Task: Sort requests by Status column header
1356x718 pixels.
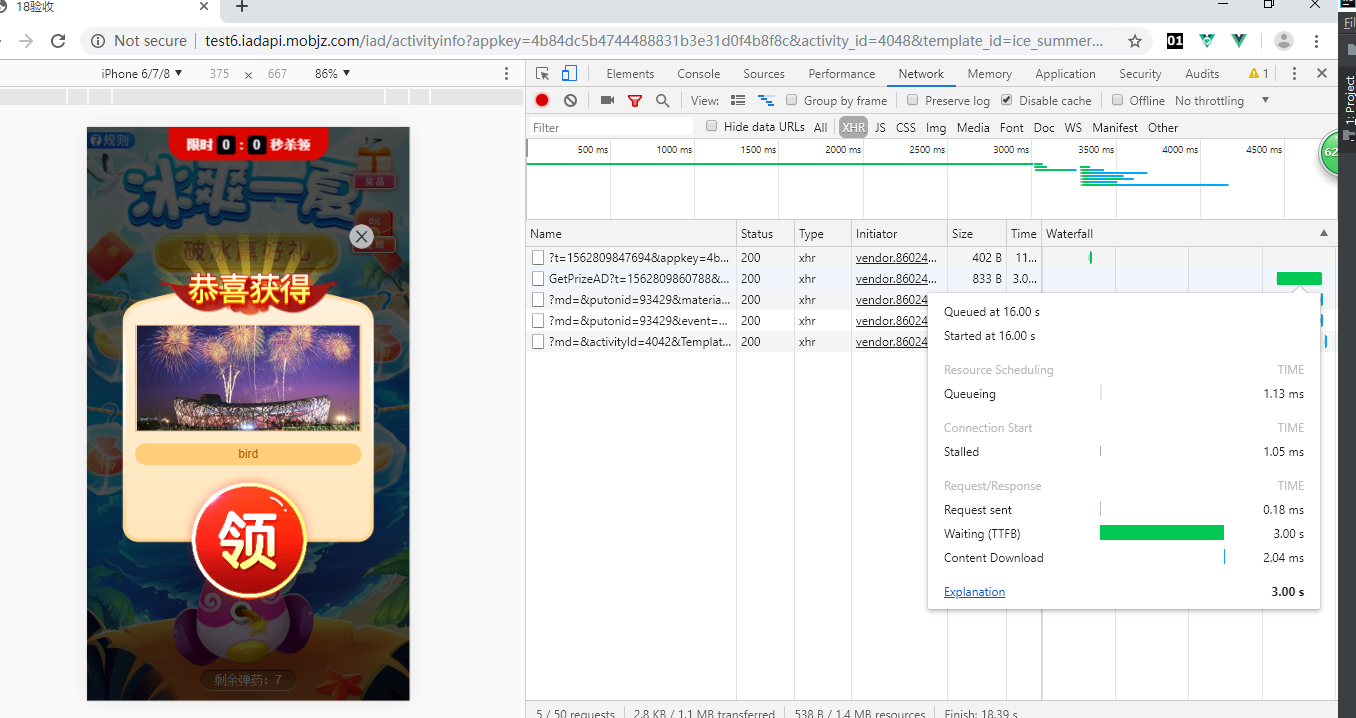Action: [x=764, y=233]
